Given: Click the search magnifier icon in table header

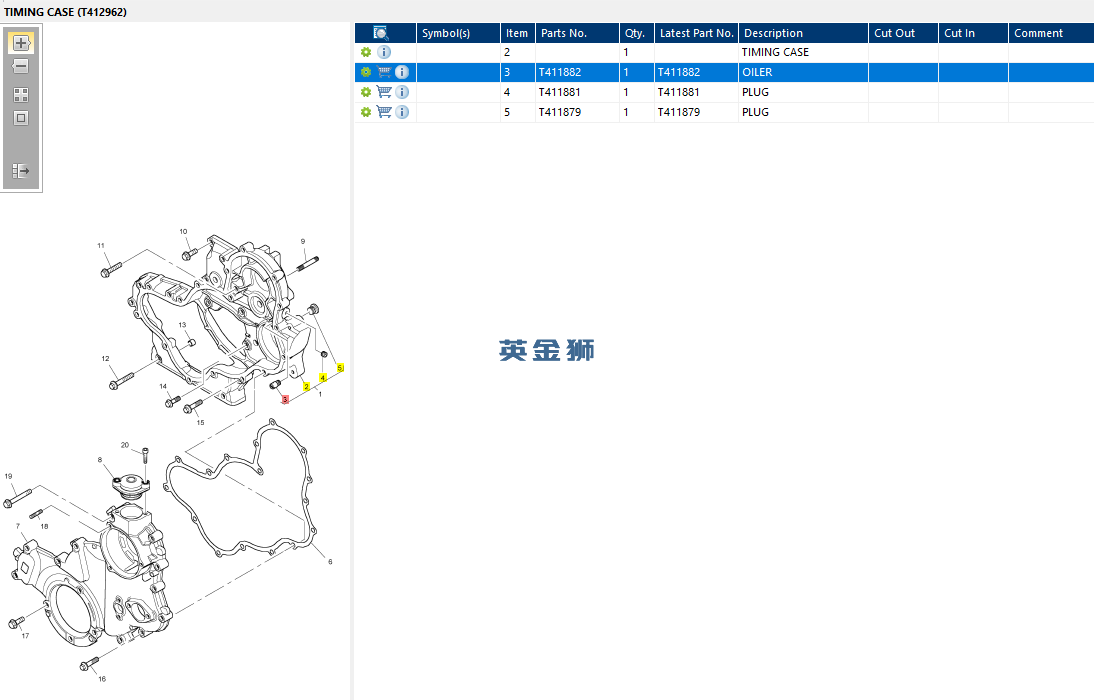Looking at the screenshot, I should click(x=381, y=33).
